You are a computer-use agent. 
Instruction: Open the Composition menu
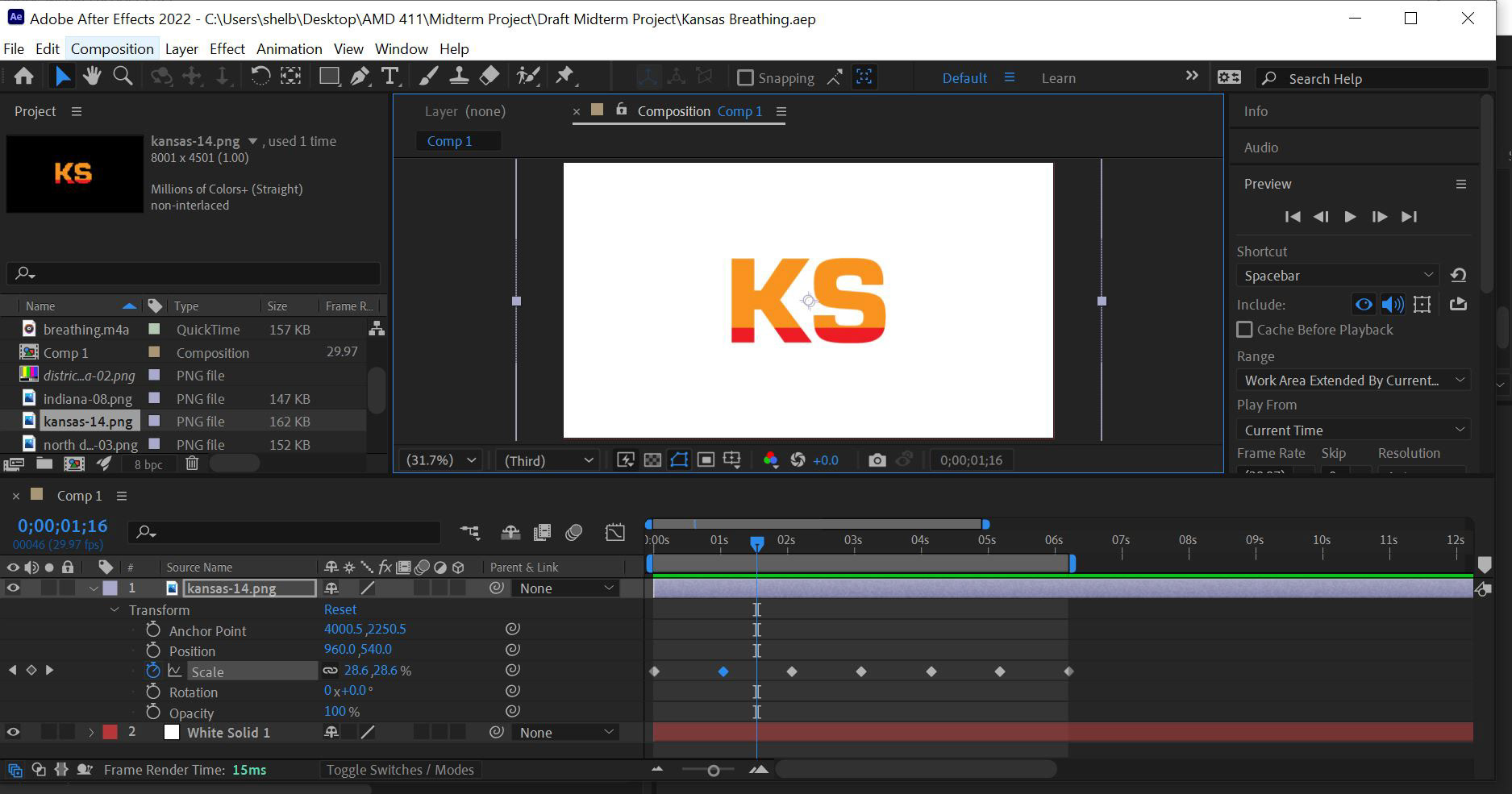(x=112, y=49)
